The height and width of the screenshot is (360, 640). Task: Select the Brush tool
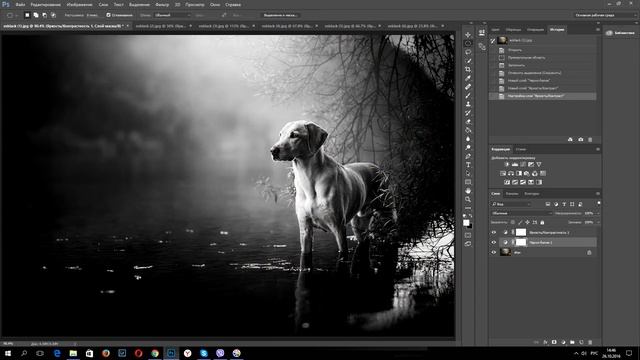point(468,96)
